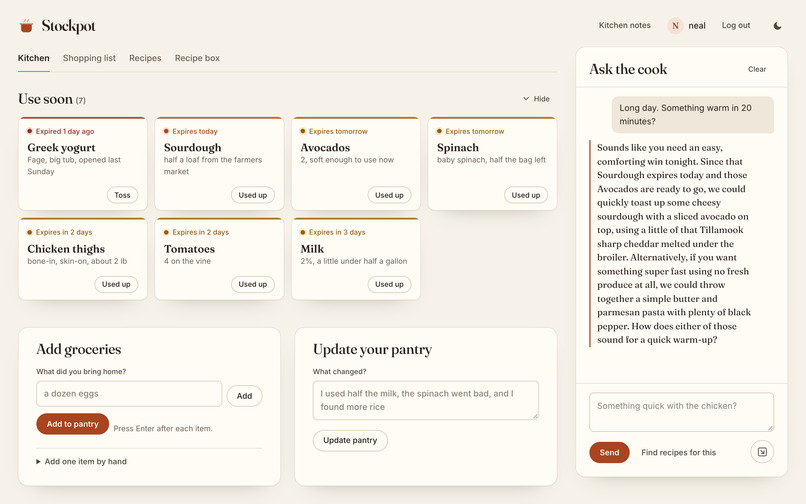Click the Spinach item title

click(x=457, y=148)
